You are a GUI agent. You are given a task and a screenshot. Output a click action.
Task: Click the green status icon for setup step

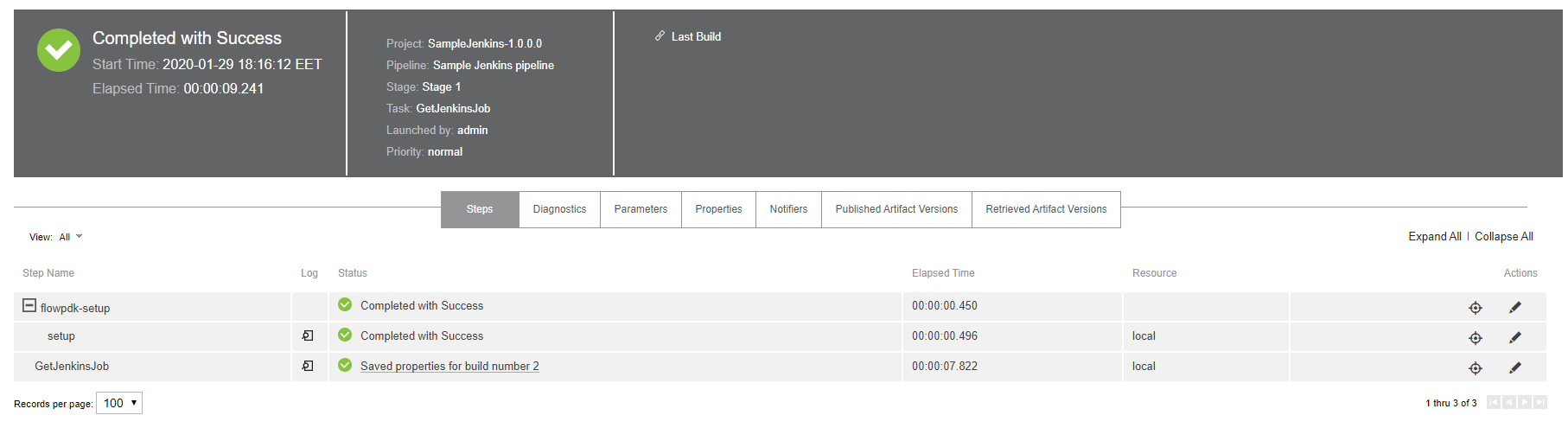(x=345, y=335)
